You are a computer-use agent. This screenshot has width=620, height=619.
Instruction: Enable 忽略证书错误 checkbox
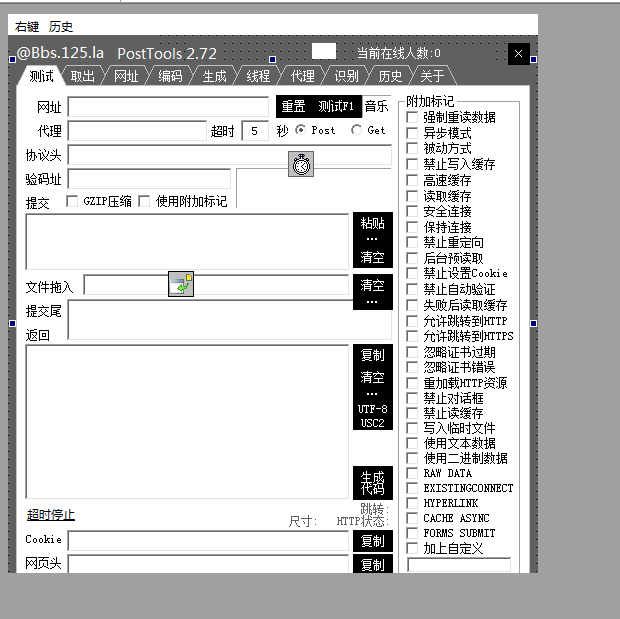(x=412, y=367)
